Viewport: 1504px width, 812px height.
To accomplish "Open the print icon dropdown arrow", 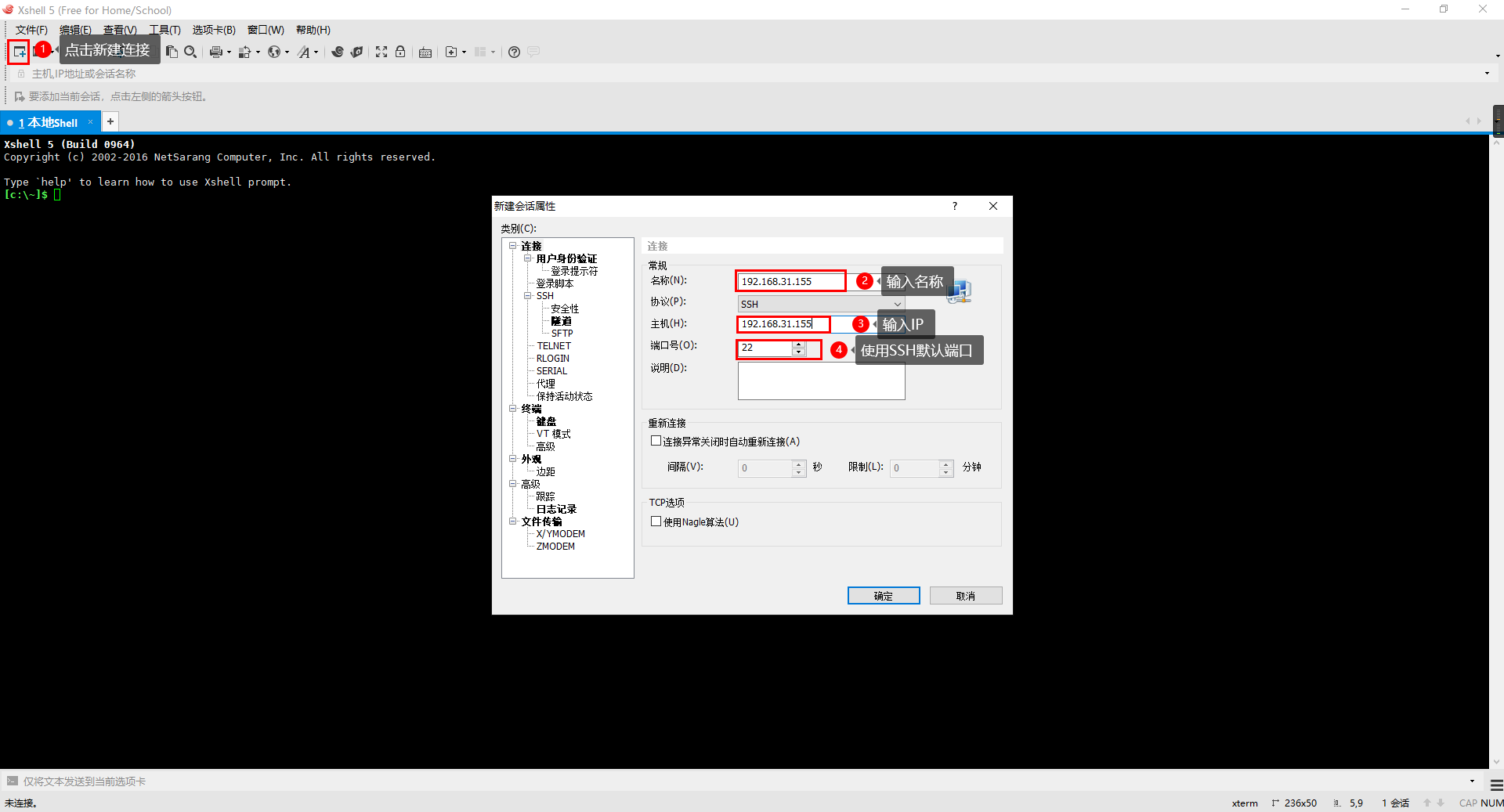I will 229,52.
